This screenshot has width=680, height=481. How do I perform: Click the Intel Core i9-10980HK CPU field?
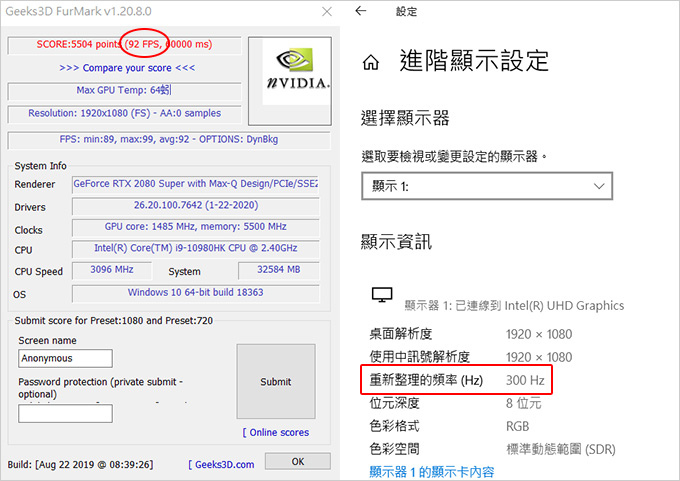click(196, 248)
